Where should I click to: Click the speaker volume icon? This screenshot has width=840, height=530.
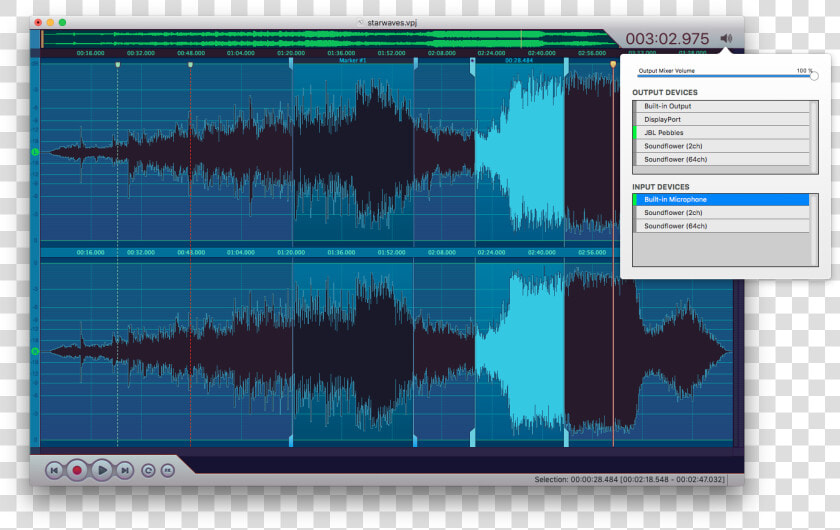726,38
